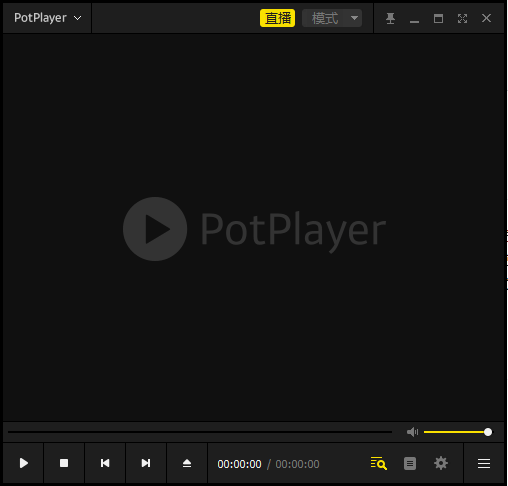
Task: Open the PotPlayer main menu dropdown
Action: click(x=47, y=18)
